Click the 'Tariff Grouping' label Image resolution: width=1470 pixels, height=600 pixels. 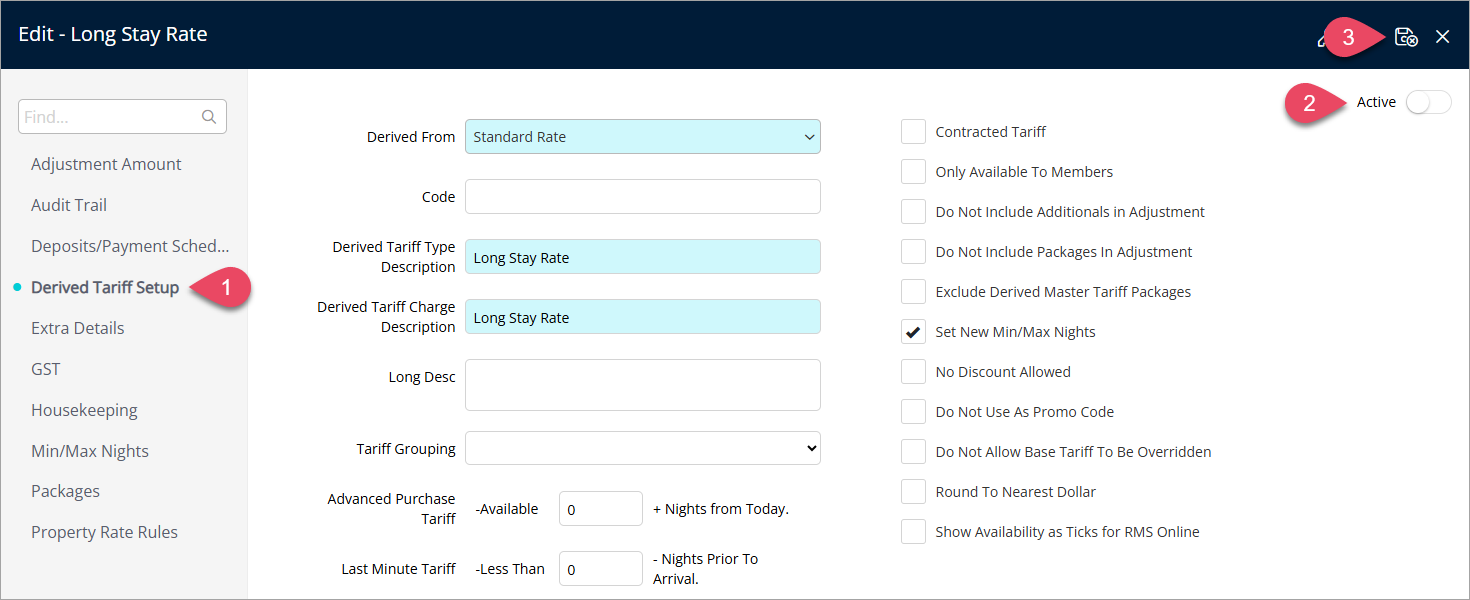pos(406,449)
